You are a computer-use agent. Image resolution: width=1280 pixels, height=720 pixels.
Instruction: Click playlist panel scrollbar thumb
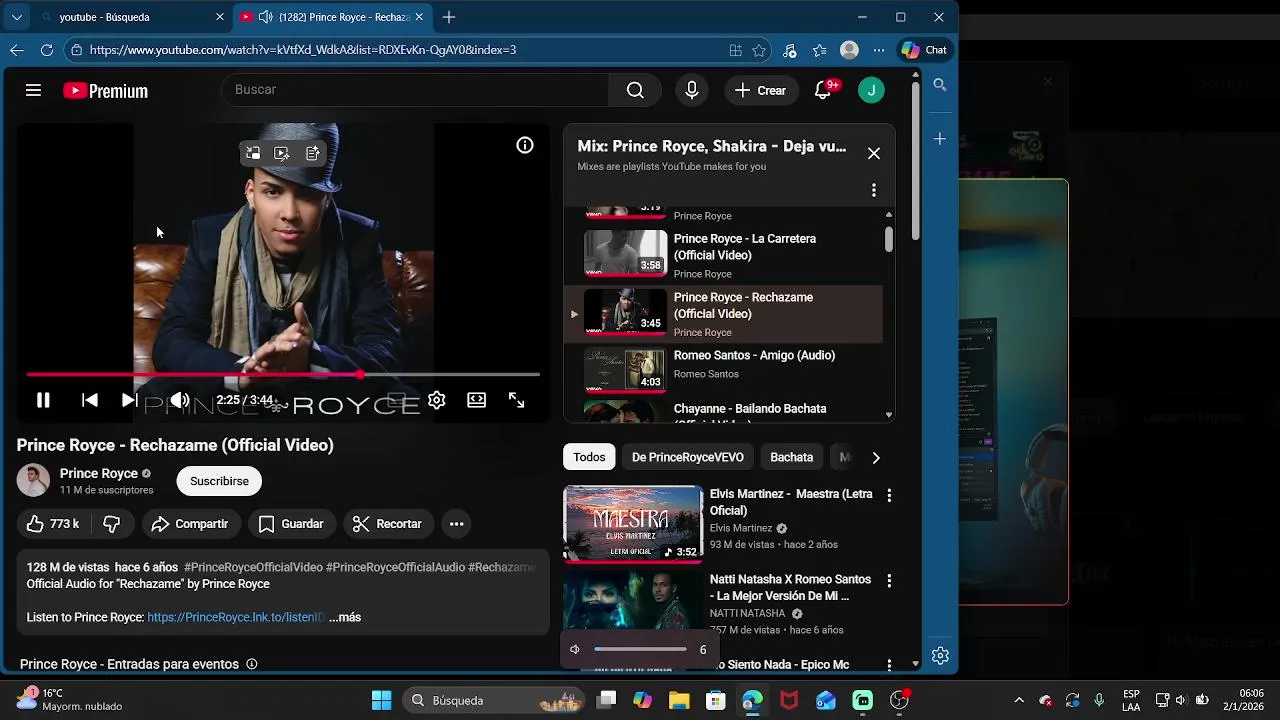(888, 239)
